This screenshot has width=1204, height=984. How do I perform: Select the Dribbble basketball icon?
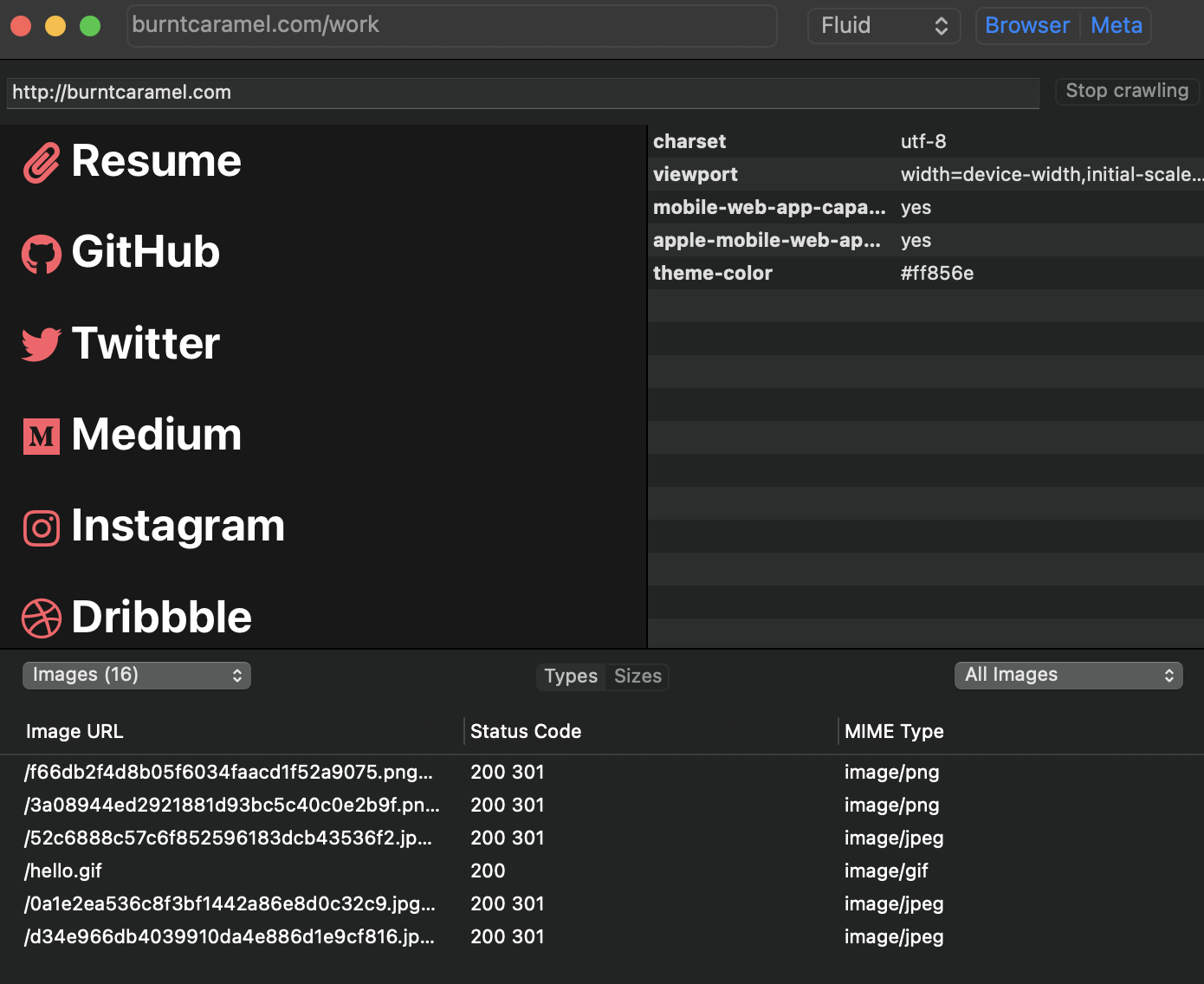pyautogui.click(x=41, y=618)
